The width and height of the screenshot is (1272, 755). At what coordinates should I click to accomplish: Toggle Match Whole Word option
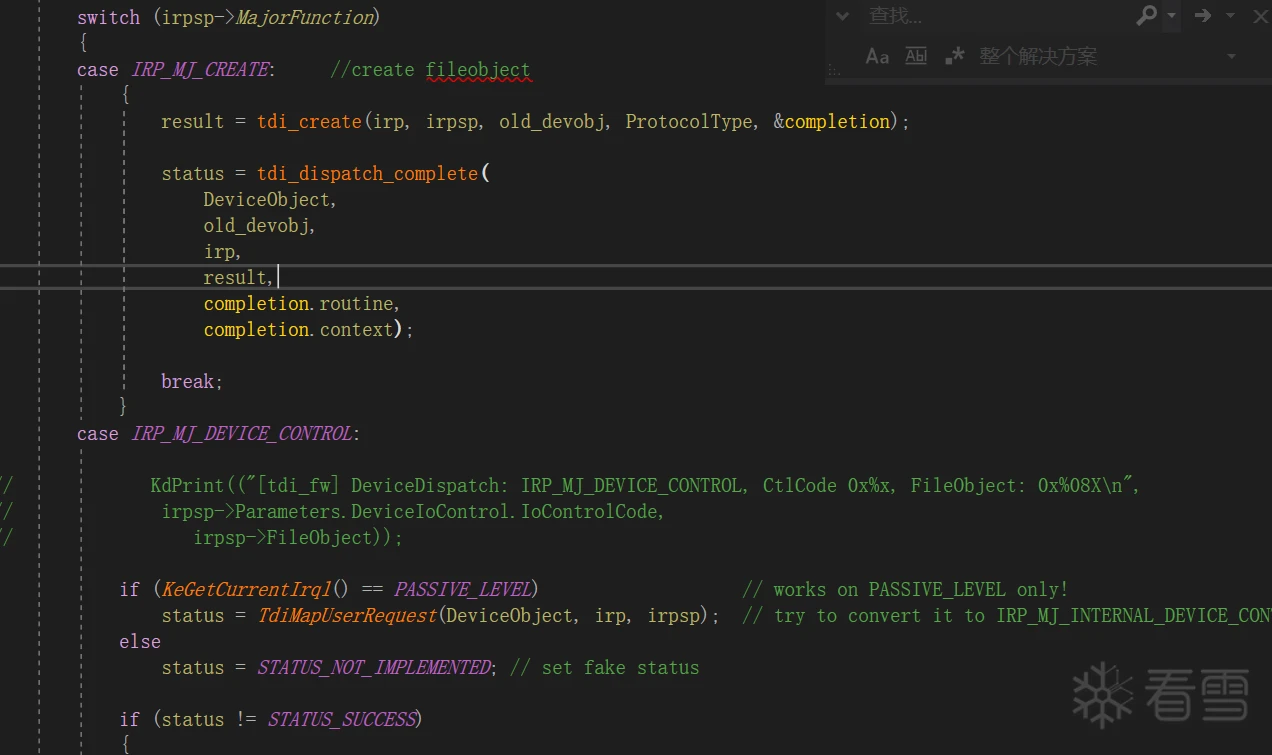click(916, 56)
